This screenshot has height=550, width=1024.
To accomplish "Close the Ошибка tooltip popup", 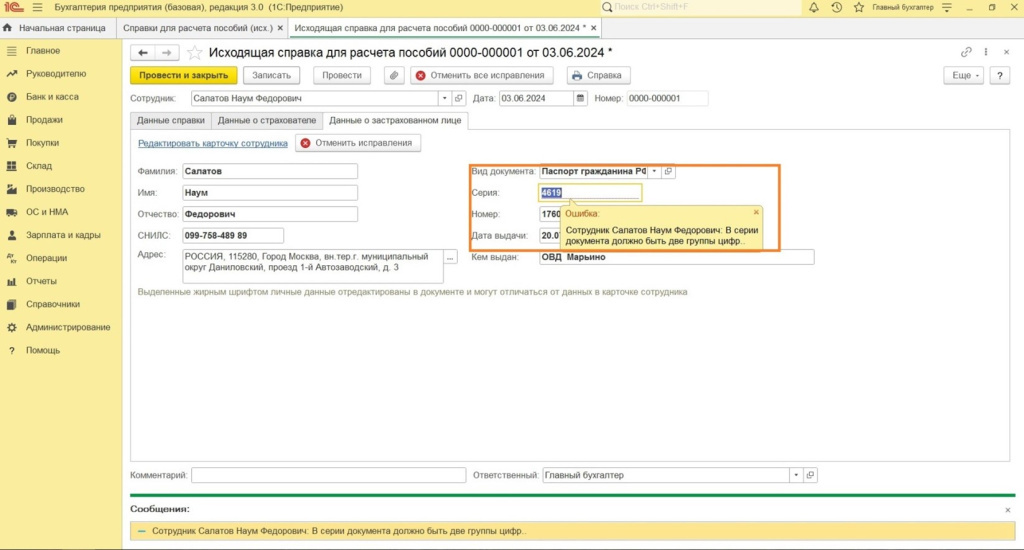I will [x=756, y=212].
